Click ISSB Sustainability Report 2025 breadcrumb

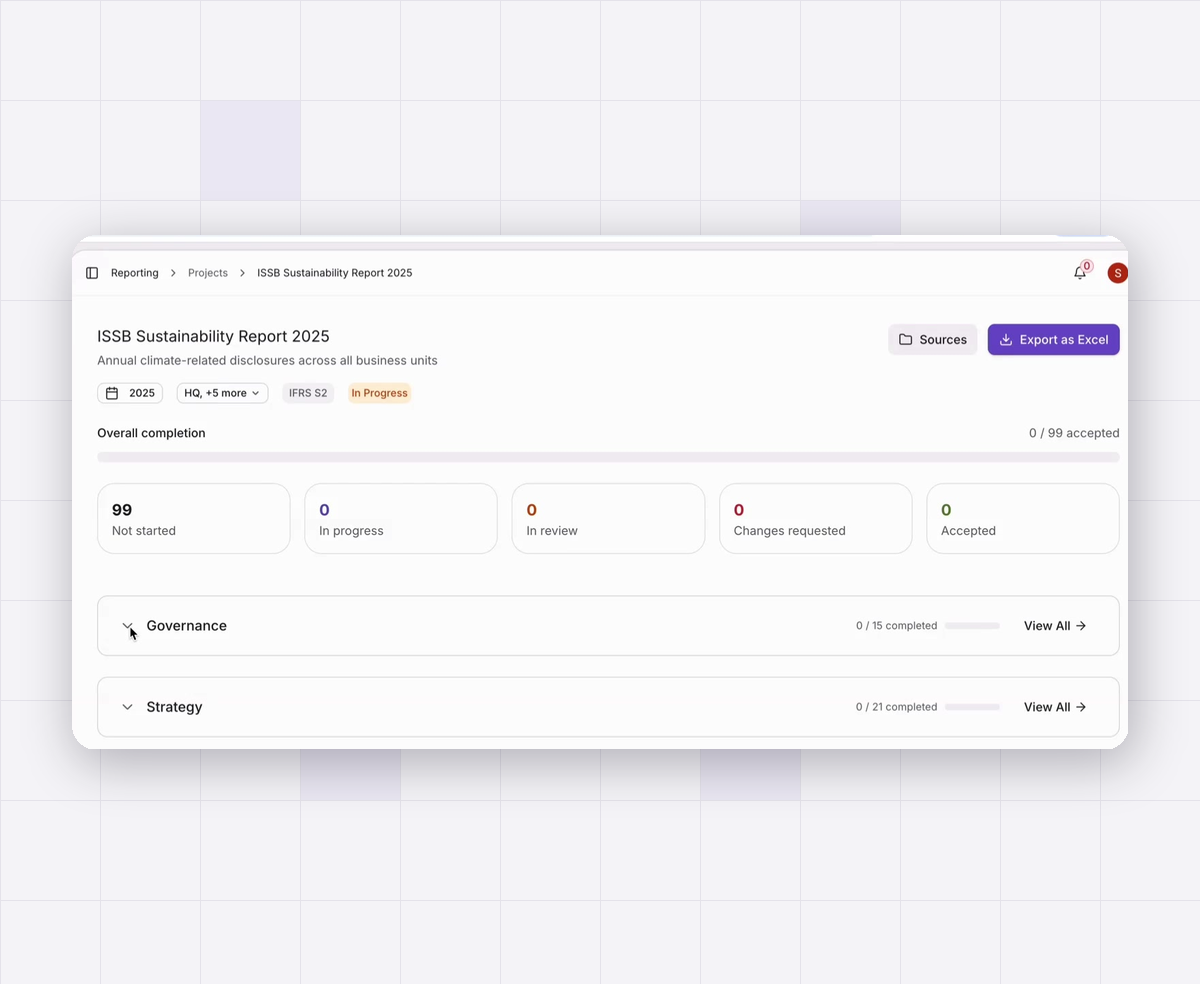pos(335,273)
